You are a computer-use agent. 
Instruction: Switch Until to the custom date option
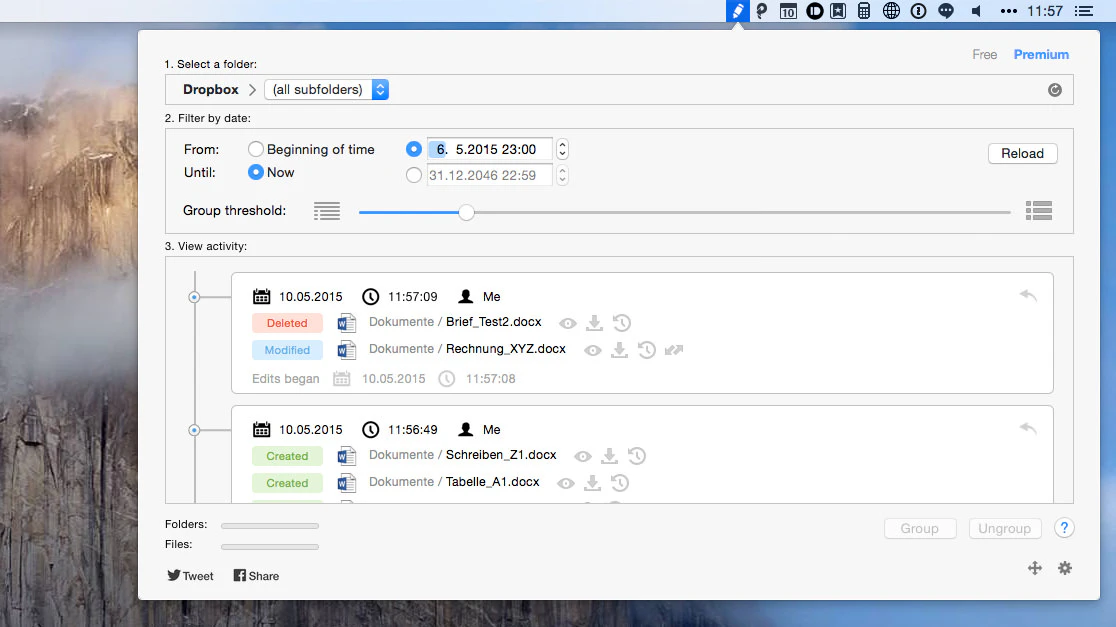[x=414, y=173]
